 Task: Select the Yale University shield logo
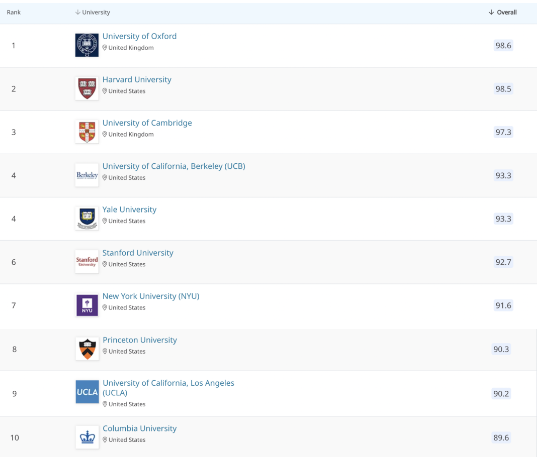click(x=87, y=218)
